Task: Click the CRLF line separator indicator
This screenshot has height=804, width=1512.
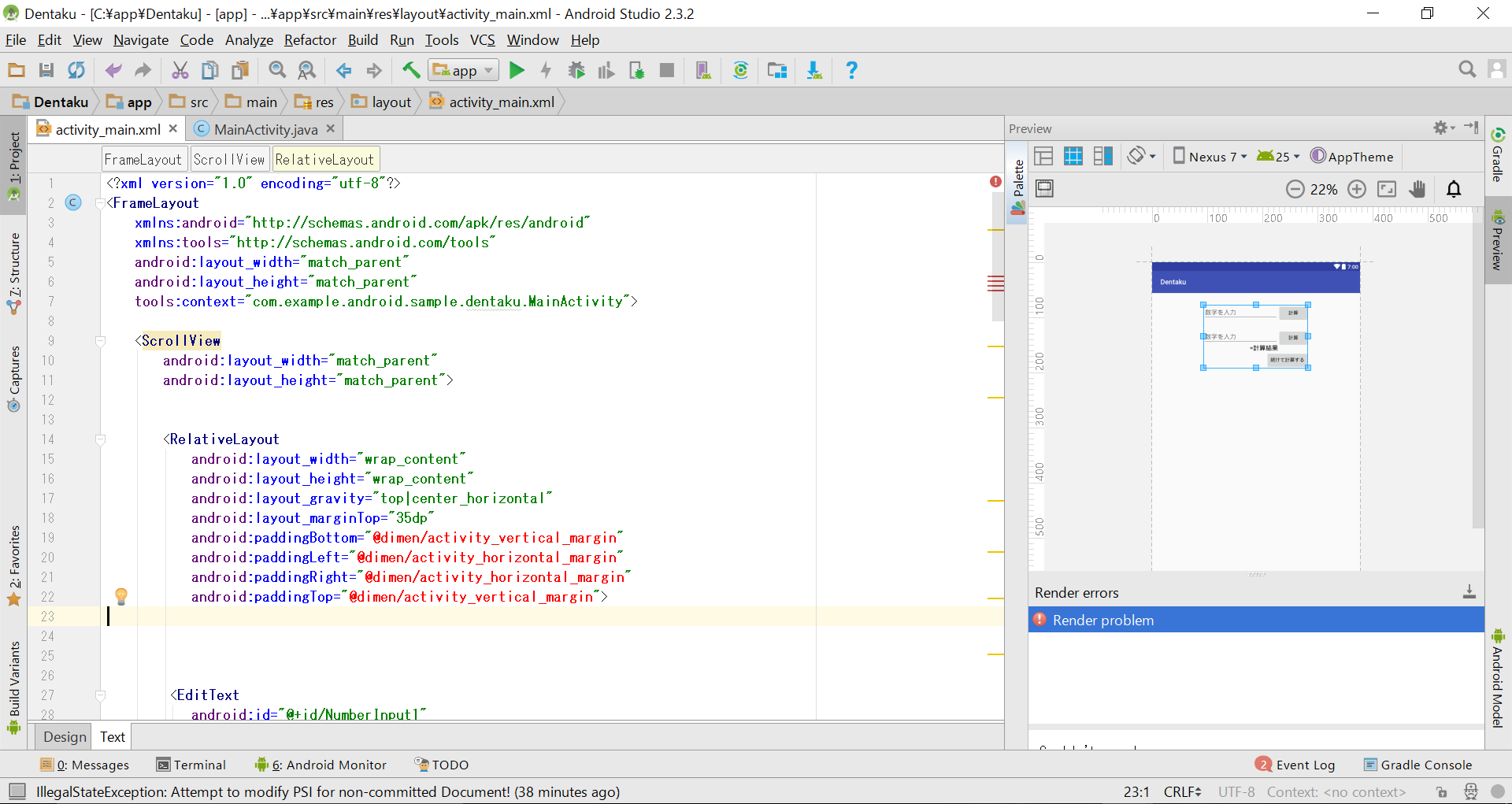Action: click(1182, 792)
